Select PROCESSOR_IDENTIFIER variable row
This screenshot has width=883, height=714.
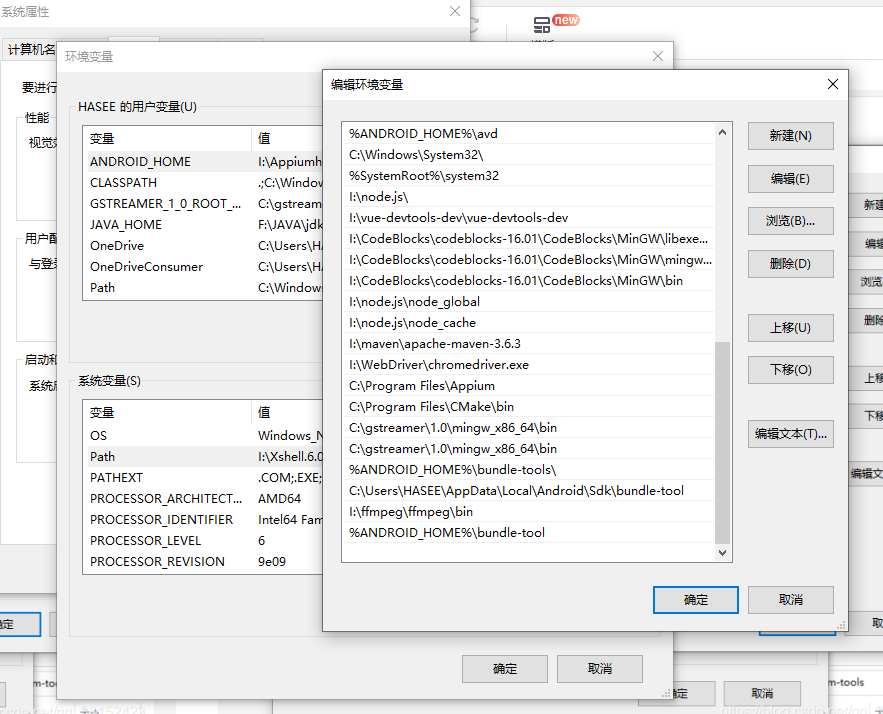[x=205, y=520]
